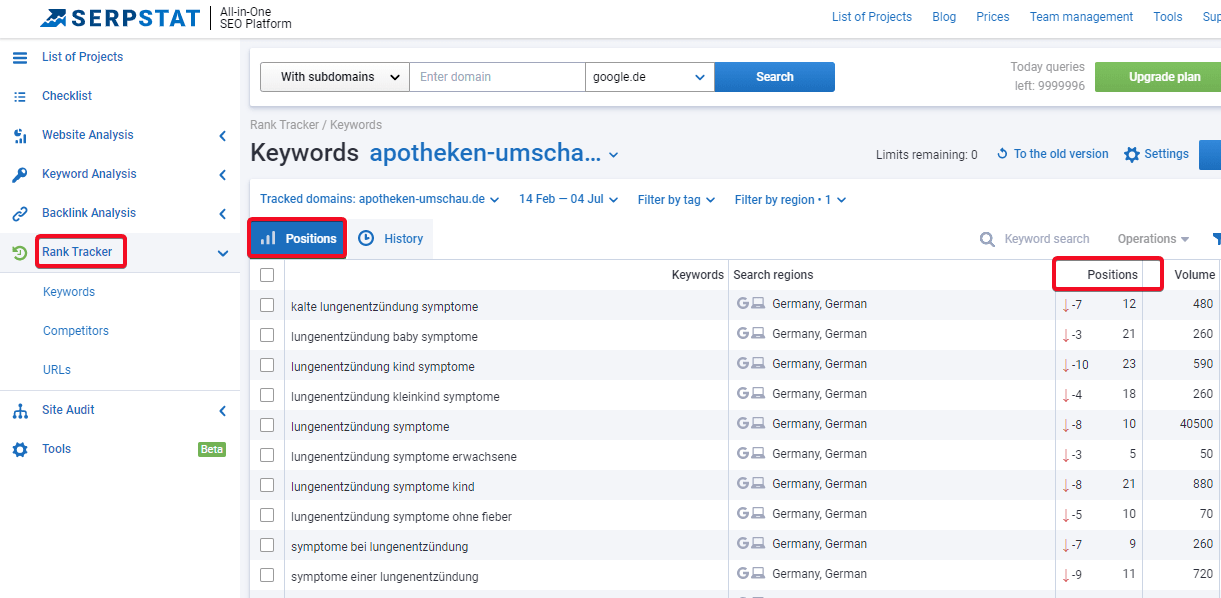Click the Tools gear icon in sidebar

[x=20, y=449]
